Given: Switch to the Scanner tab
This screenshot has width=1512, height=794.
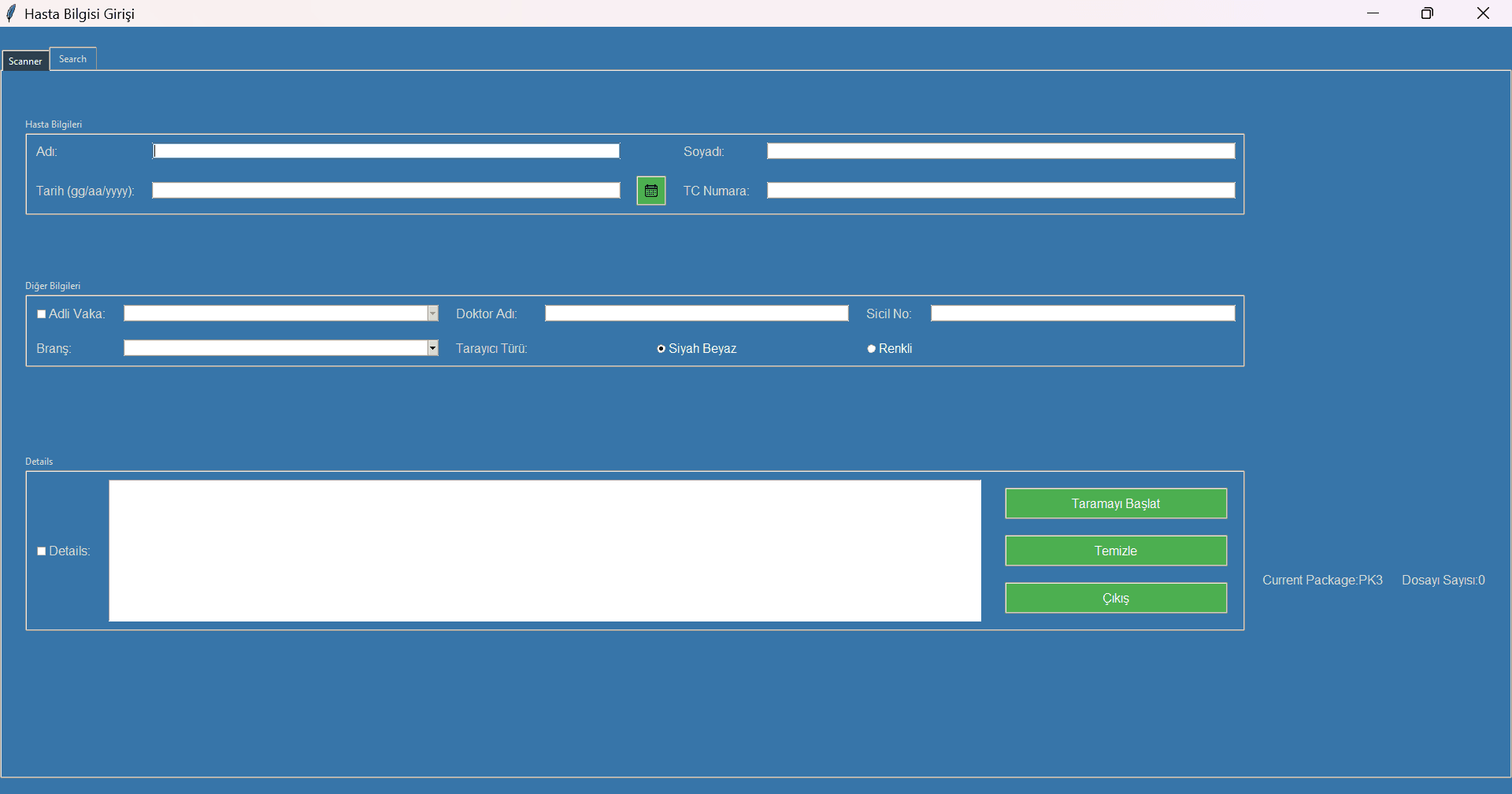Looking at the screenshot, I should pos(24,60).
